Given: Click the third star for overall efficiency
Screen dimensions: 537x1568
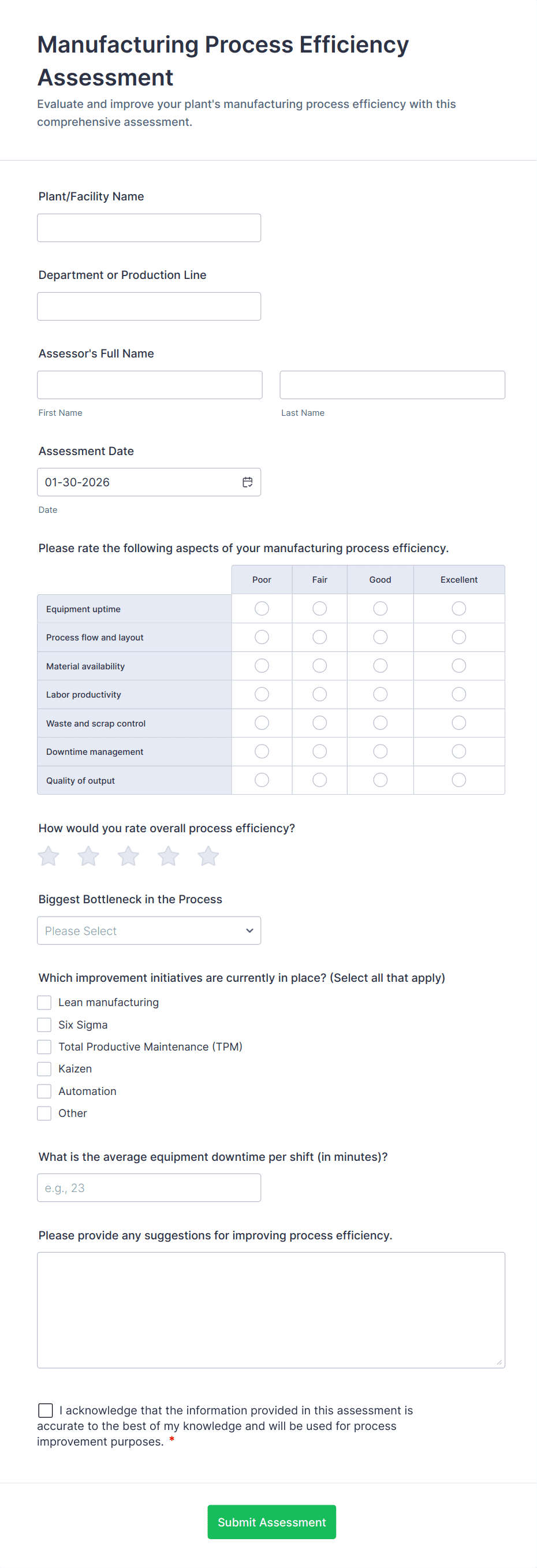Looking at the screenshot, I should pyautogui.click(x=128, y=856).
